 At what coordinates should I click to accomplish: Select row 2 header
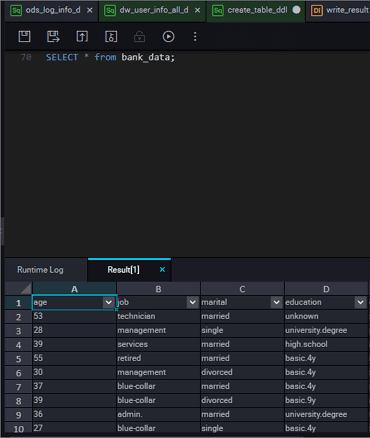[19, 317]
